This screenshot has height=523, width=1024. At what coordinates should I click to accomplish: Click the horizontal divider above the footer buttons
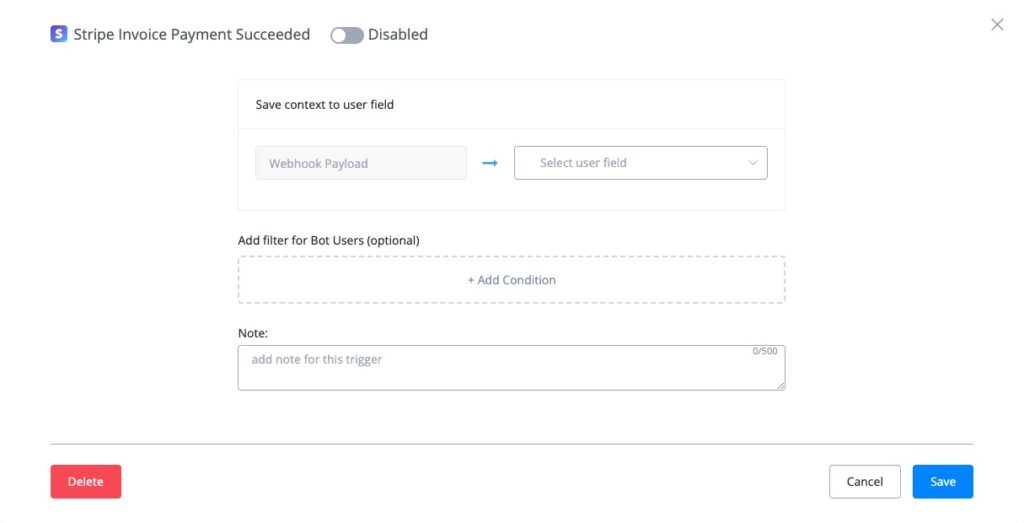click(511, 443)
